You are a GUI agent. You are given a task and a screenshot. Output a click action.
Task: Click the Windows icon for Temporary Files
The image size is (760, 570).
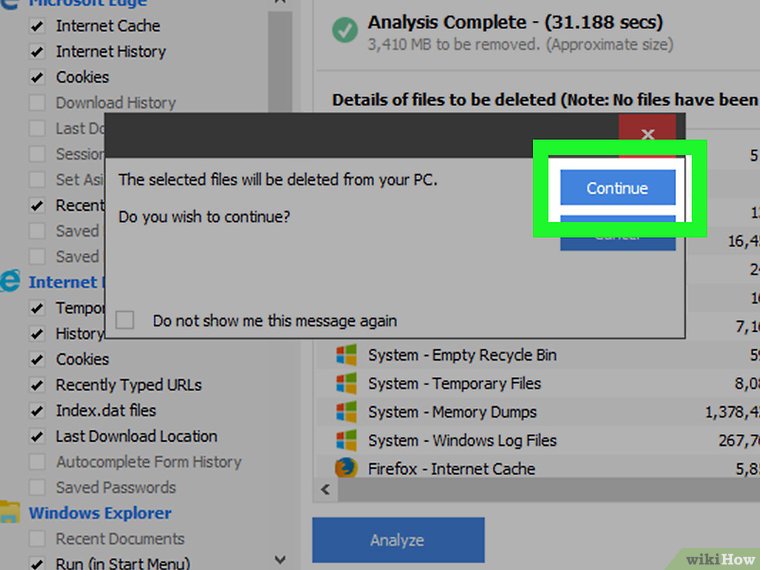(x=347, y=383)
